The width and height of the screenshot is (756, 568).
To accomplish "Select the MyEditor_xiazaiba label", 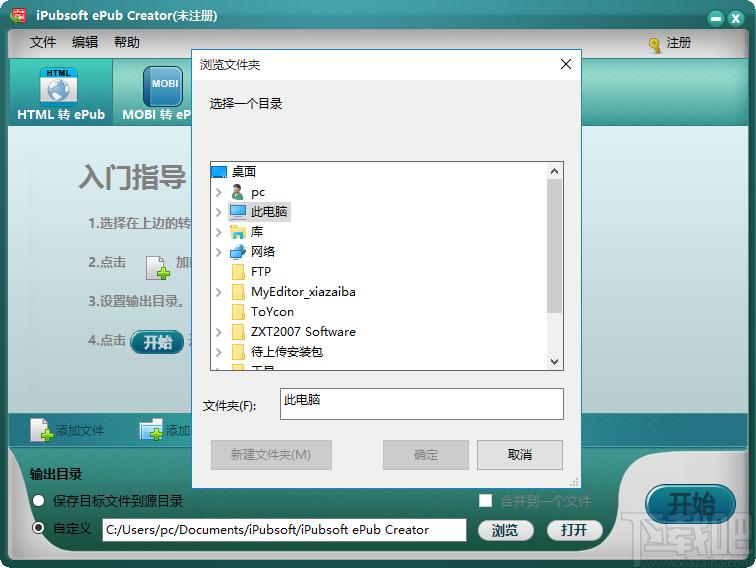I will [303, 292].
